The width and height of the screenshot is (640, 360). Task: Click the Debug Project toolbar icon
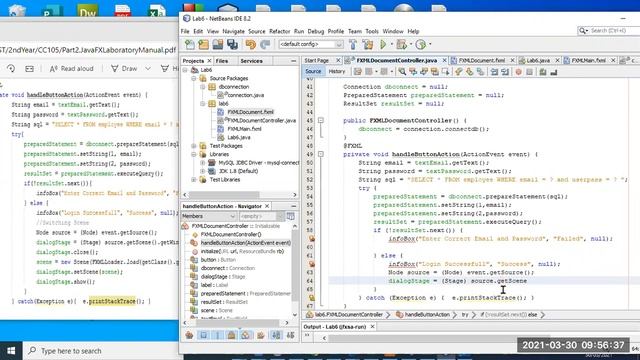pos(402,44)
